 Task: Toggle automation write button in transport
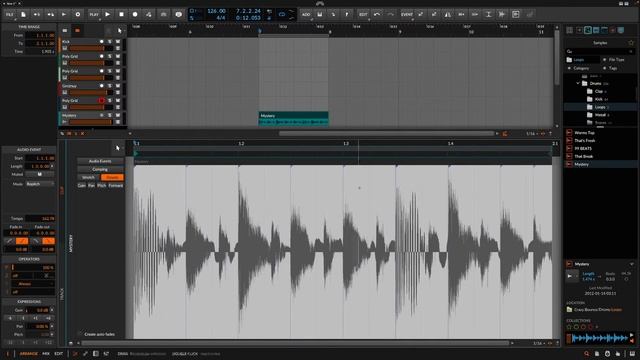149,14
